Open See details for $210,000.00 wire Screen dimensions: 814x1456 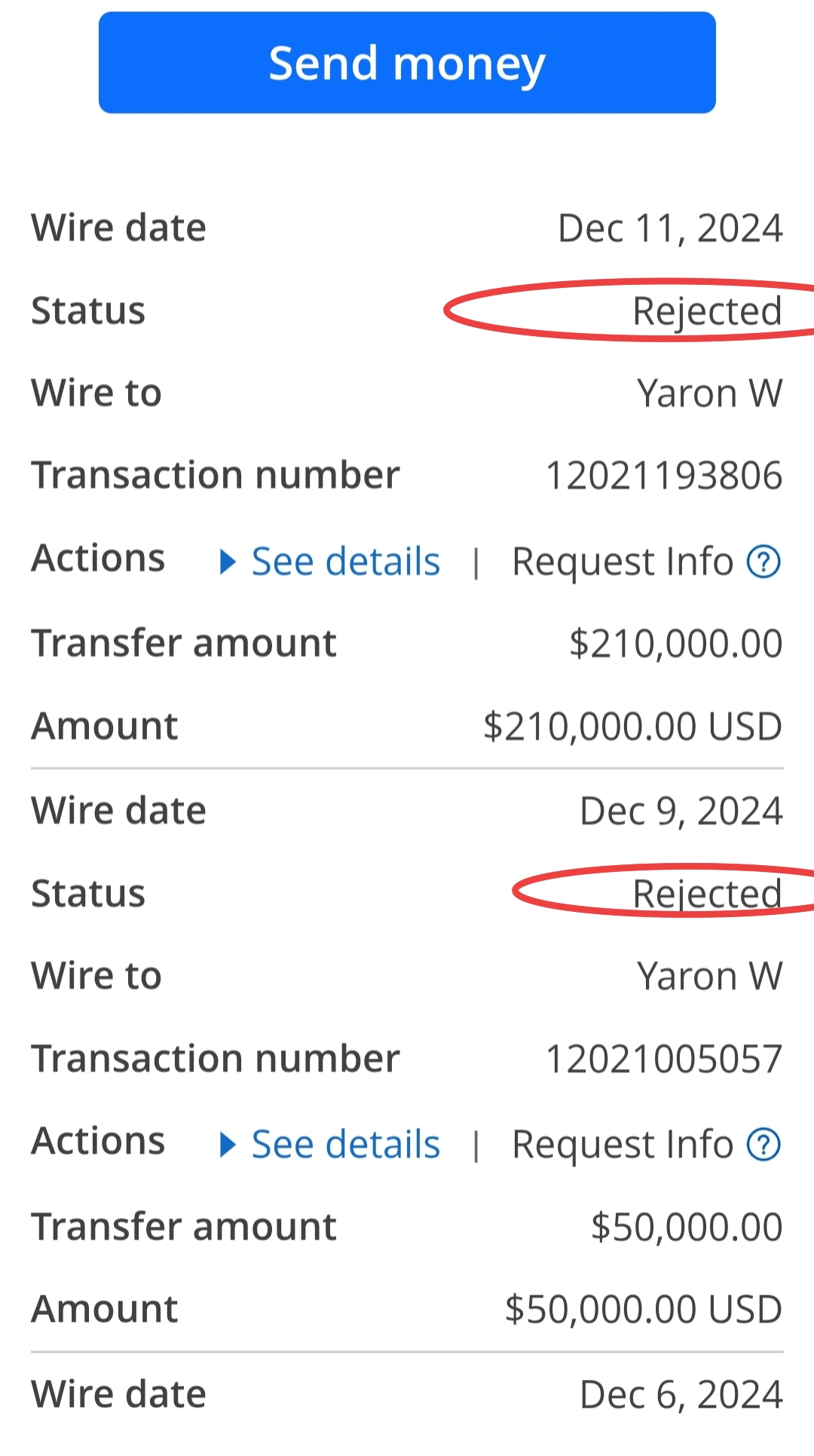(345, 562)
